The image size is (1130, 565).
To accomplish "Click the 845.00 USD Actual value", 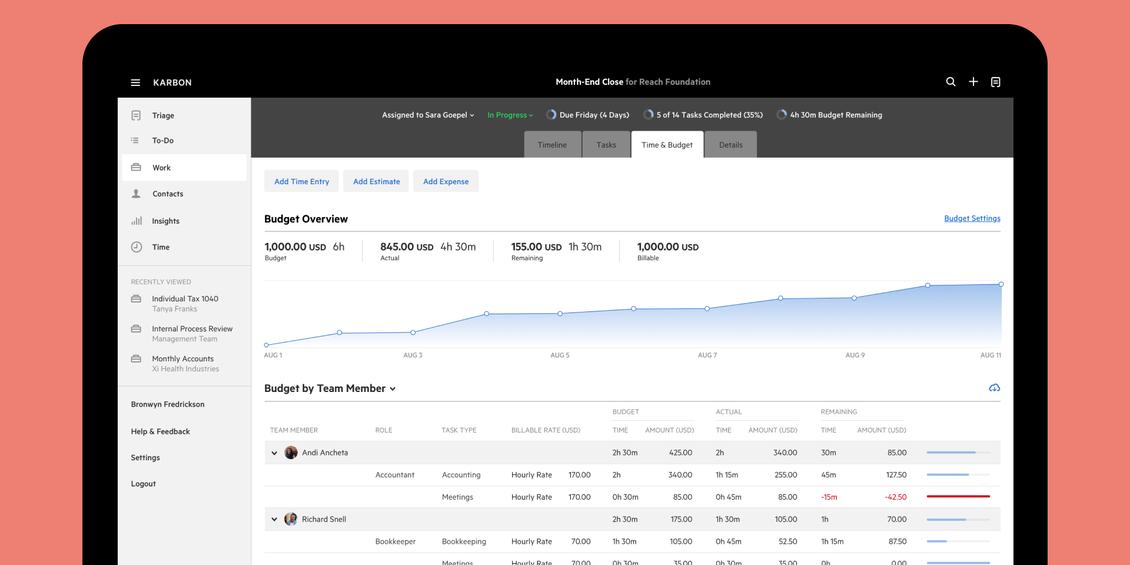I will click(406, 246).
